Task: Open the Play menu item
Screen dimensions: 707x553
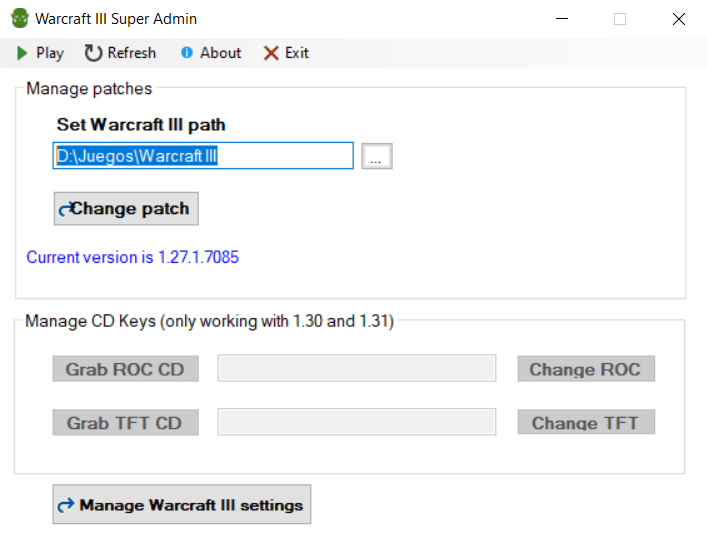Action: (x=40, y=53)
